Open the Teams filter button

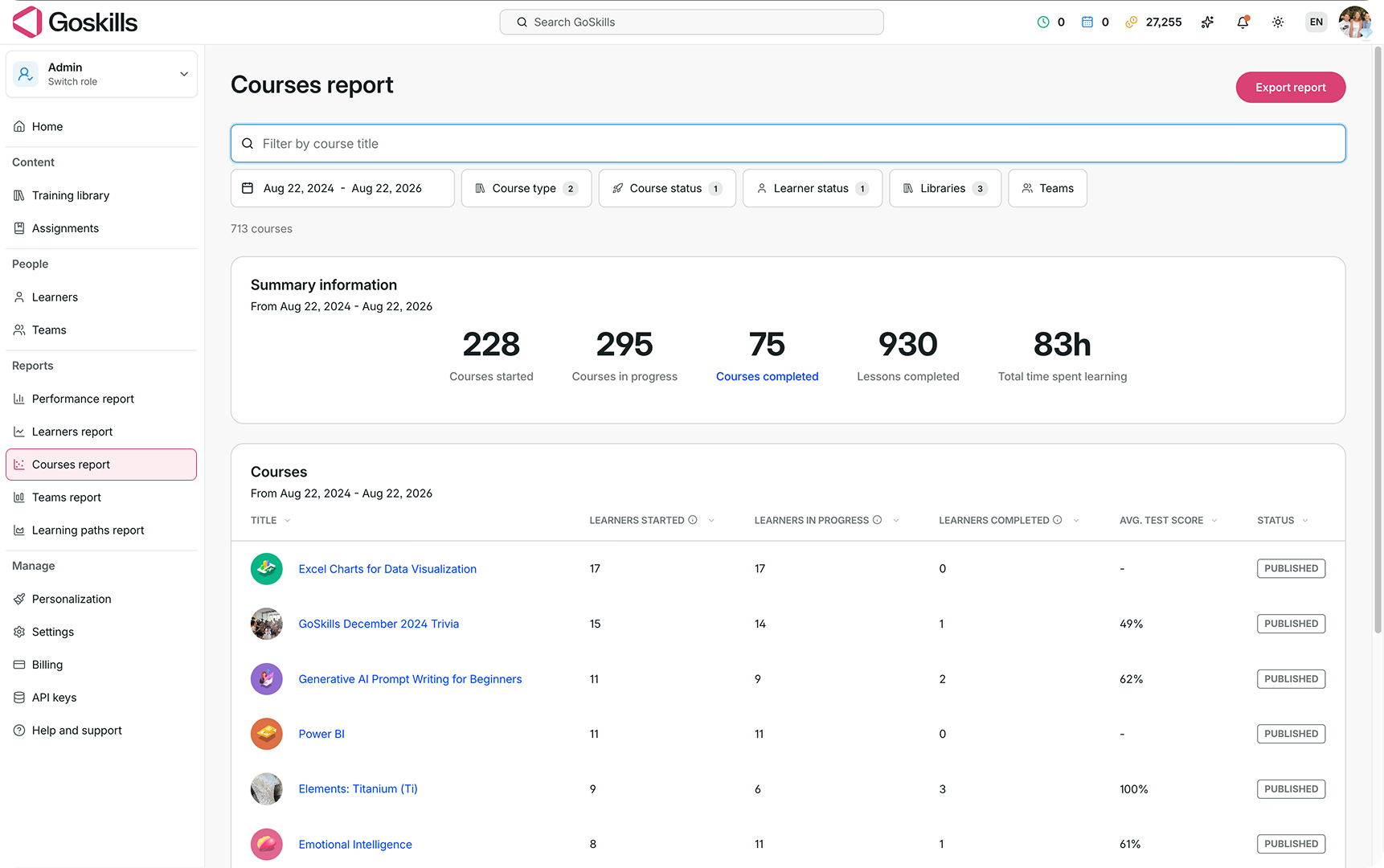(x=1047, y=188)
